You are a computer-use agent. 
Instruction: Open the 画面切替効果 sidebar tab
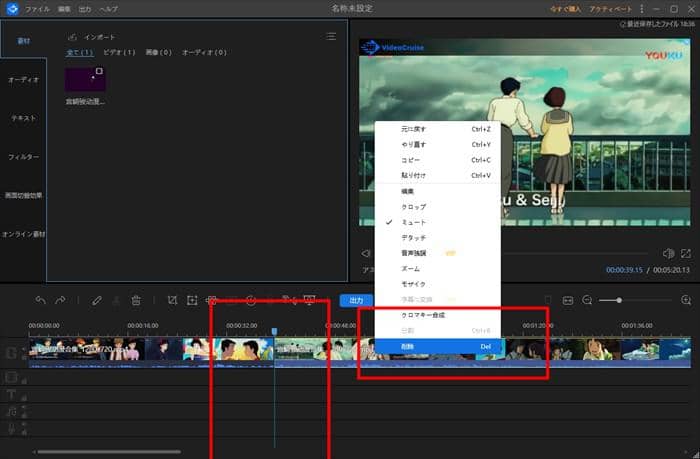pos(23,196)
